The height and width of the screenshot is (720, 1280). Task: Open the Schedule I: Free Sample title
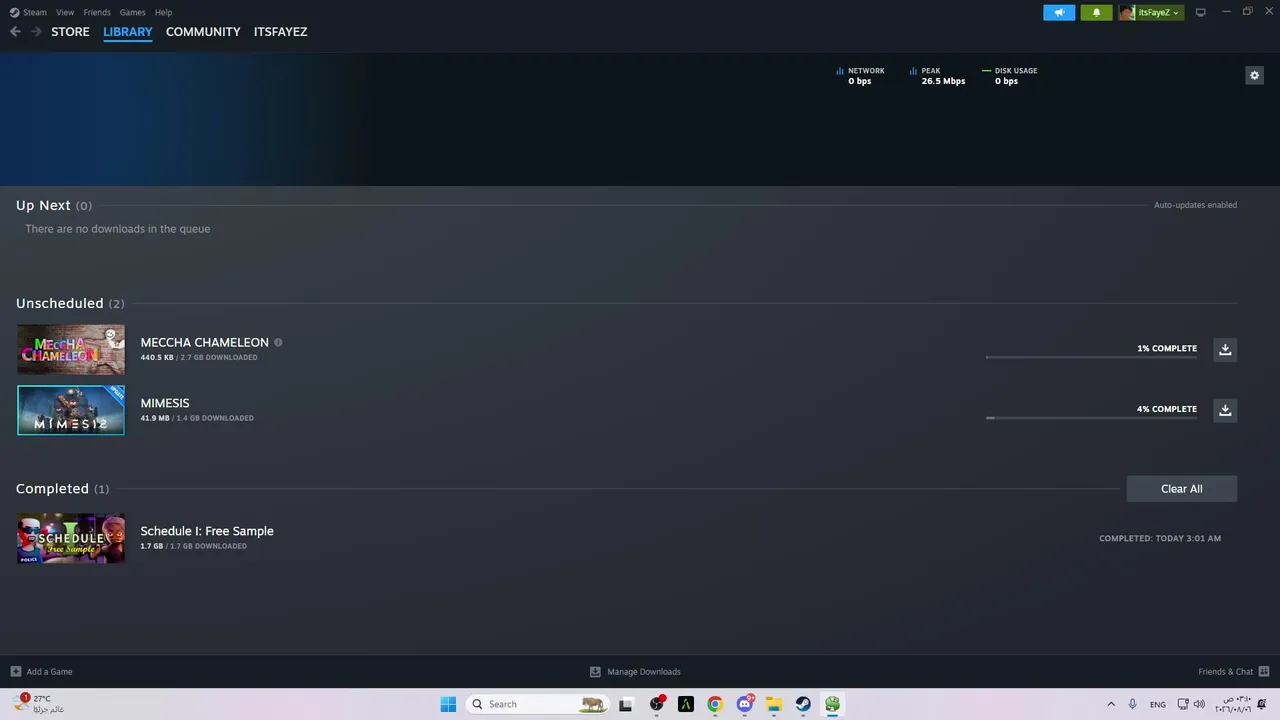[x=207, y=531]
